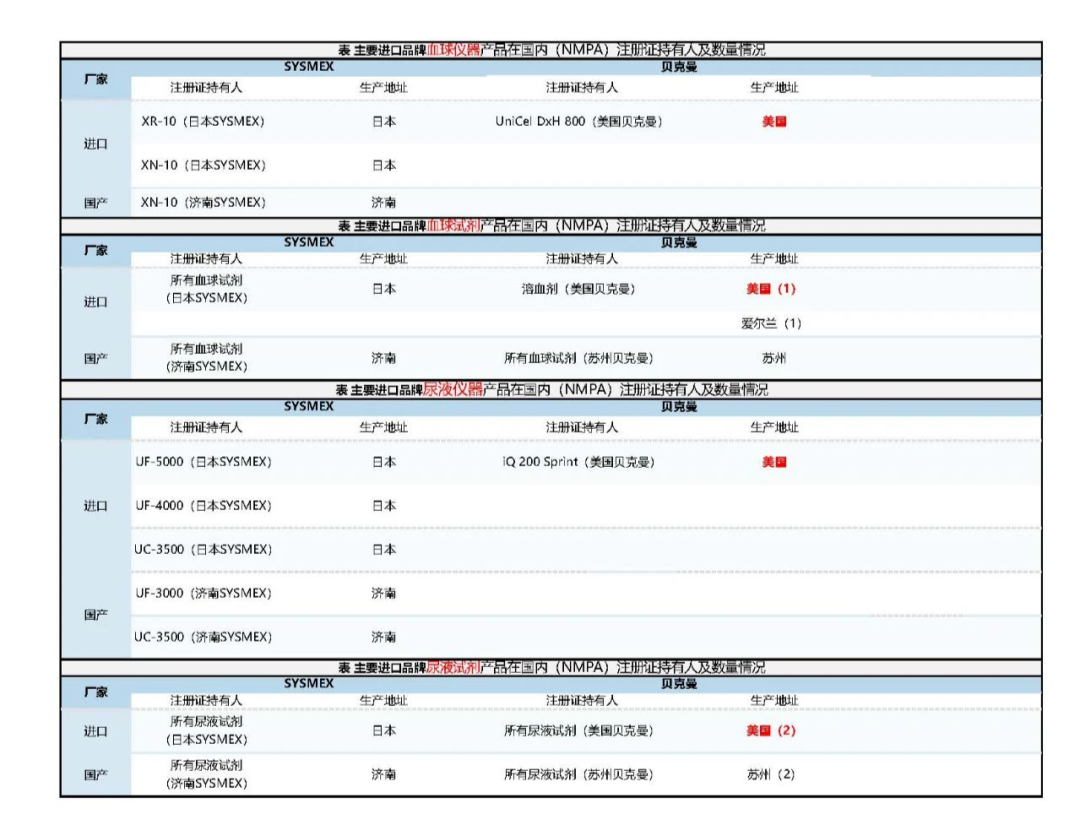Click the 尿液试剂 table title row
1080x836 pixels.
pyautogui.click(x=551, y=668)
